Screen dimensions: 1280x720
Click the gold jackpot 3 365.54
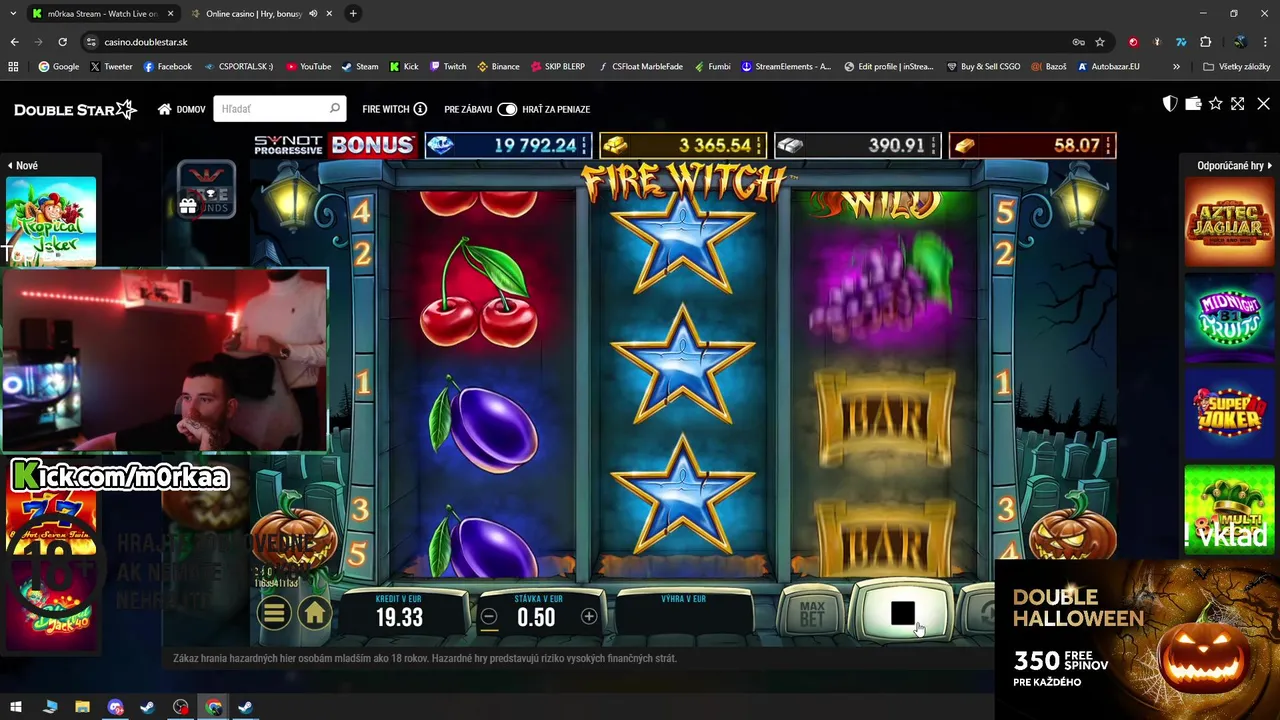683,146
